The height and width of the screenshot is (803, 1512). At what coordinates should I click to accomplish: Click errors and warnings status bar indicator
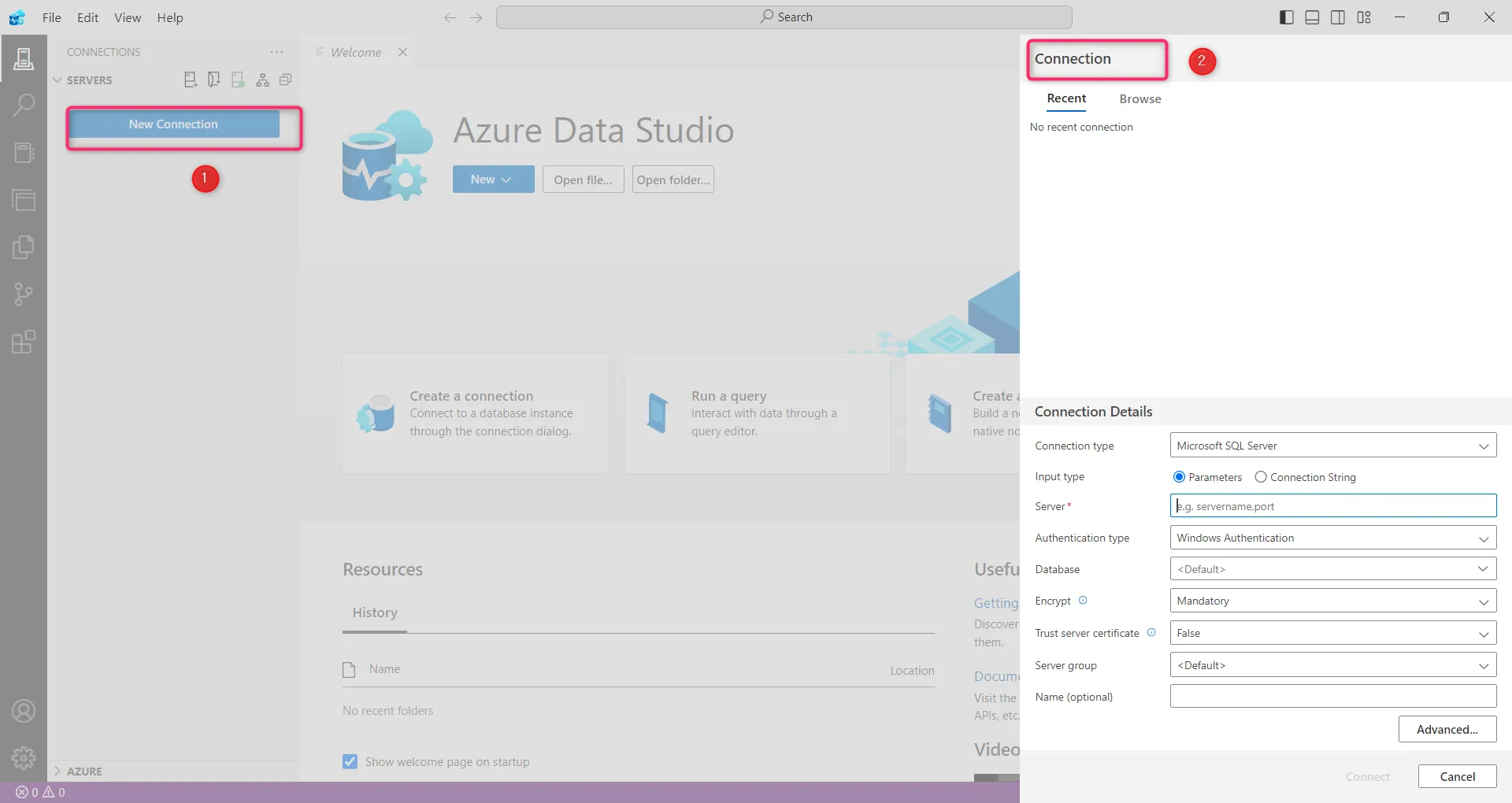tap(41, 792)
